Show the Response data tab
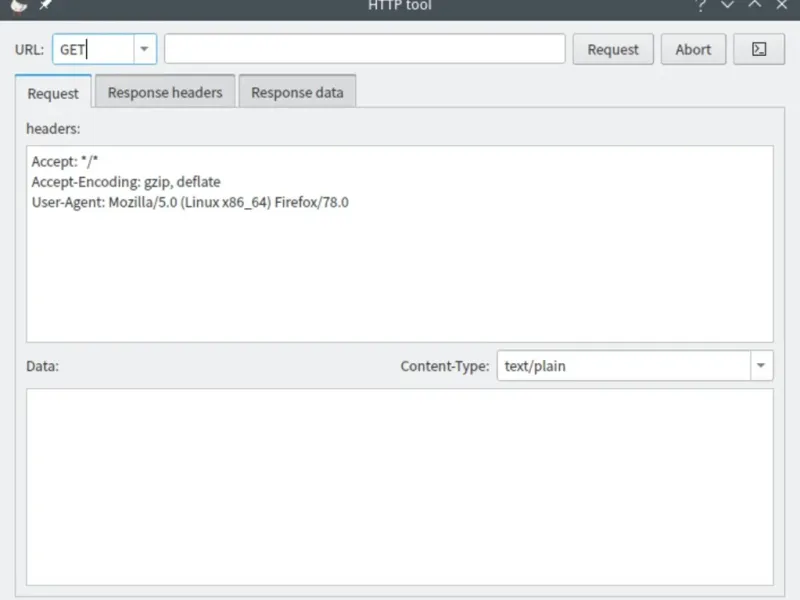Viewport: 800px width, 600px height. pos(297,92)
